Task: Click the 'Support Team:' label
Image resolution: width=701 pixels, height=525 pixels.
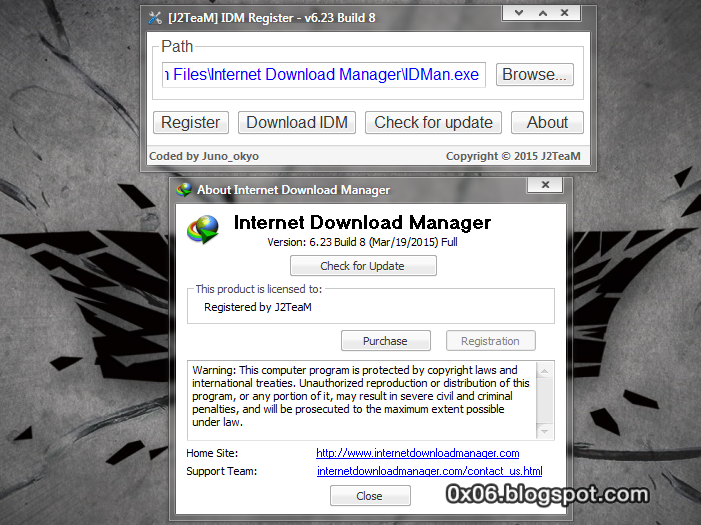Action: 222,471
